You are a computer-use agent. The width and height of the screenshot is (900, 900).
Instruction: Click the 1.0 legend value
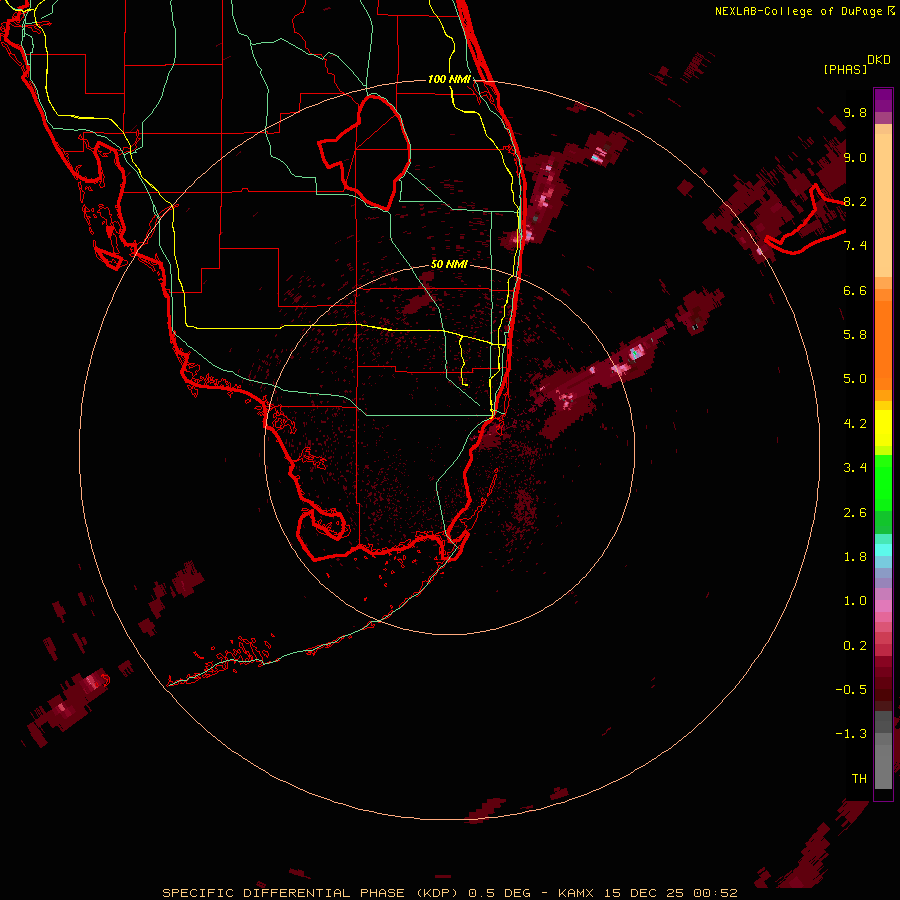tap(855, 601)
